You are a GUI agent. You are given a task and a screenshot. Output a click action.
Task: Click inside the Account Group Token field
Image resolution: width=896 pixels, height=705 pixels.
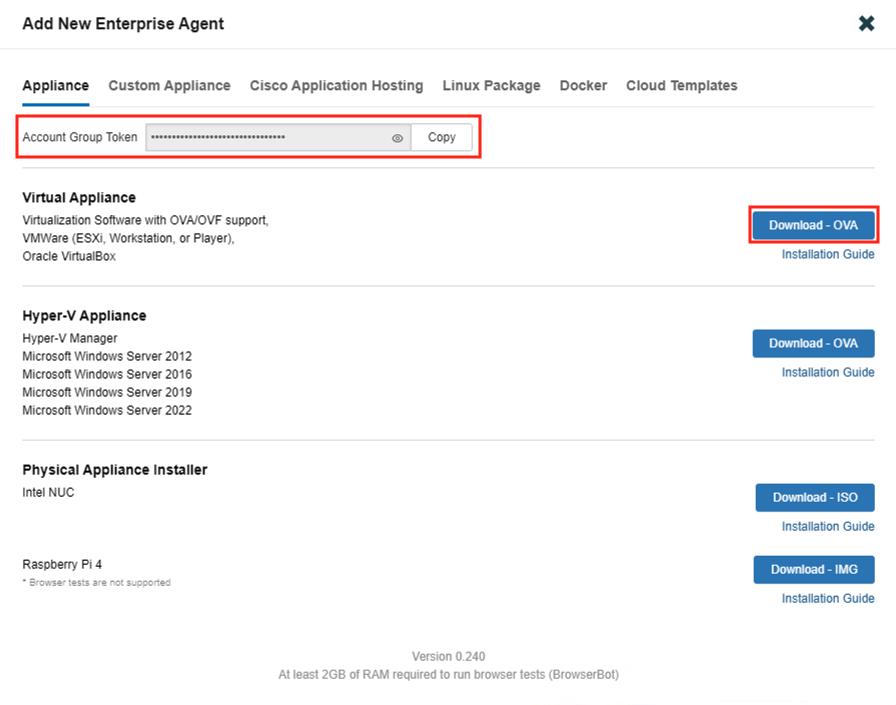point(265,138)
